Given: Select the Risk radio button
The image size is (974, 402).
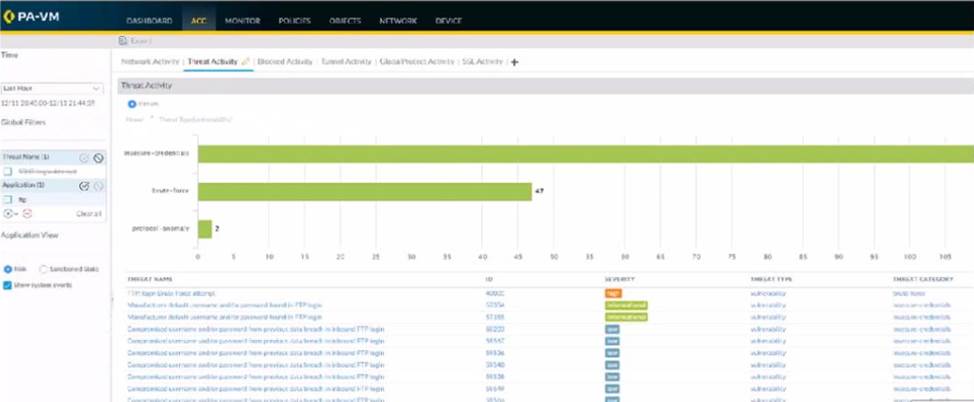Looking at the screenshot, I should tap(8, 269).
